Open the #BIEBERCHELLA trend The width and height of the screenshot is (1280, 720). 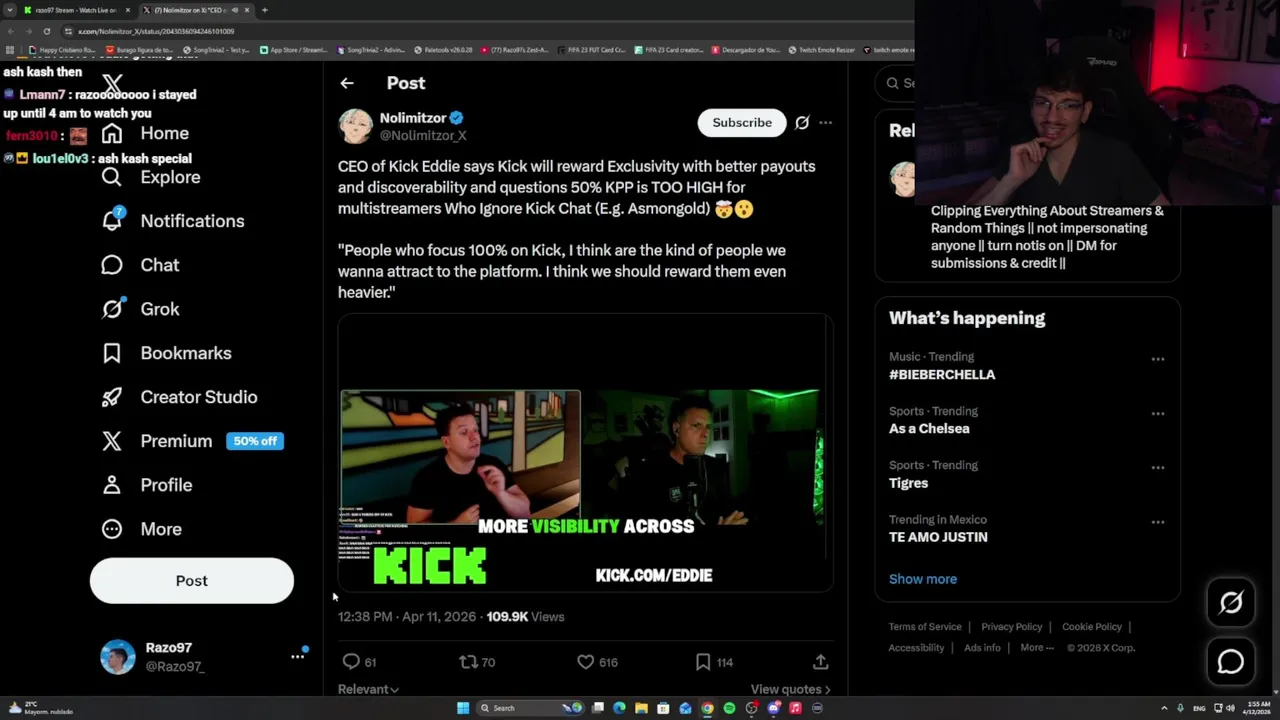point(942,374)
